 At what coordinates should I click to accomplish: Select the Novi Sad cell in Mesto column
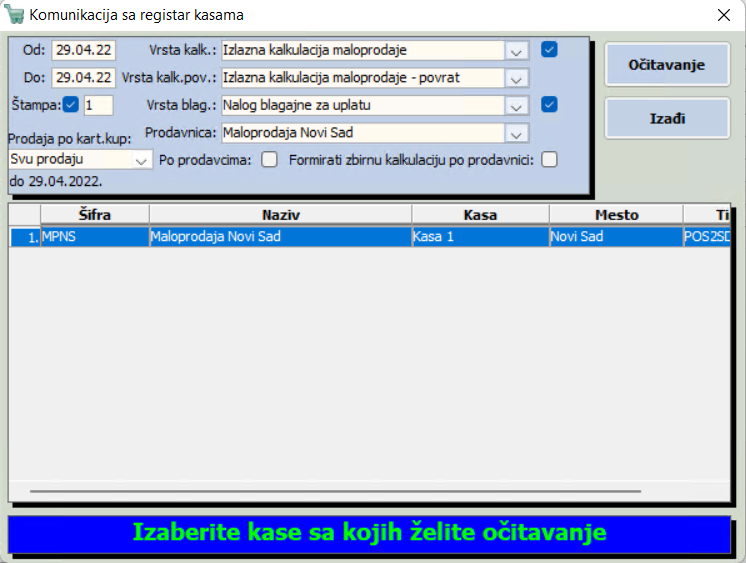tap(617, 237)
